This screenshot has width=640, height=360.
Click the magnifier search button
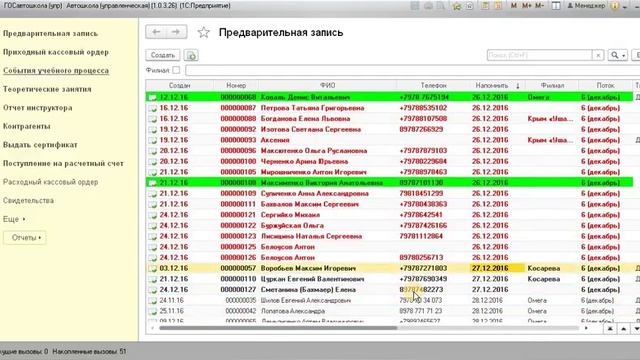[614, 55]
